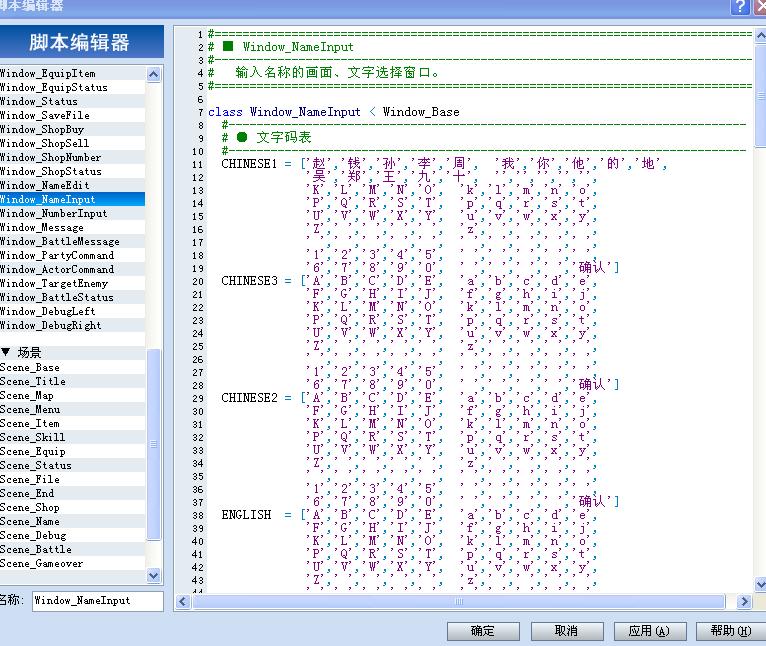Click code editor vertical scroll up arrow
Viewport: 766px width, 646px height.
click(761, 36)
